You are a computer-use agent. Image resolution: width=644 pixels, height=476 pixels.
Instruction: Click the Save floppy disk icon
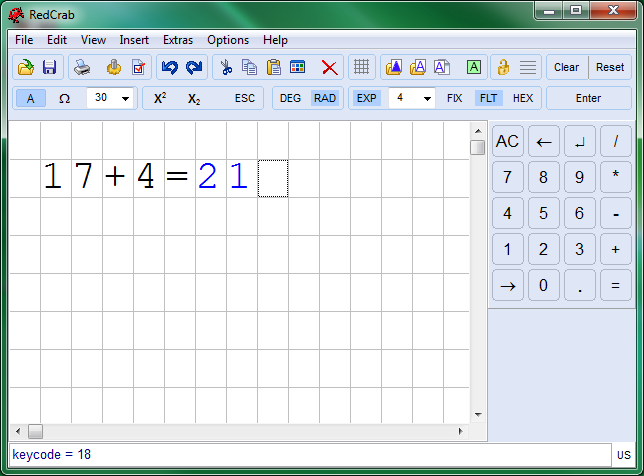49,67
